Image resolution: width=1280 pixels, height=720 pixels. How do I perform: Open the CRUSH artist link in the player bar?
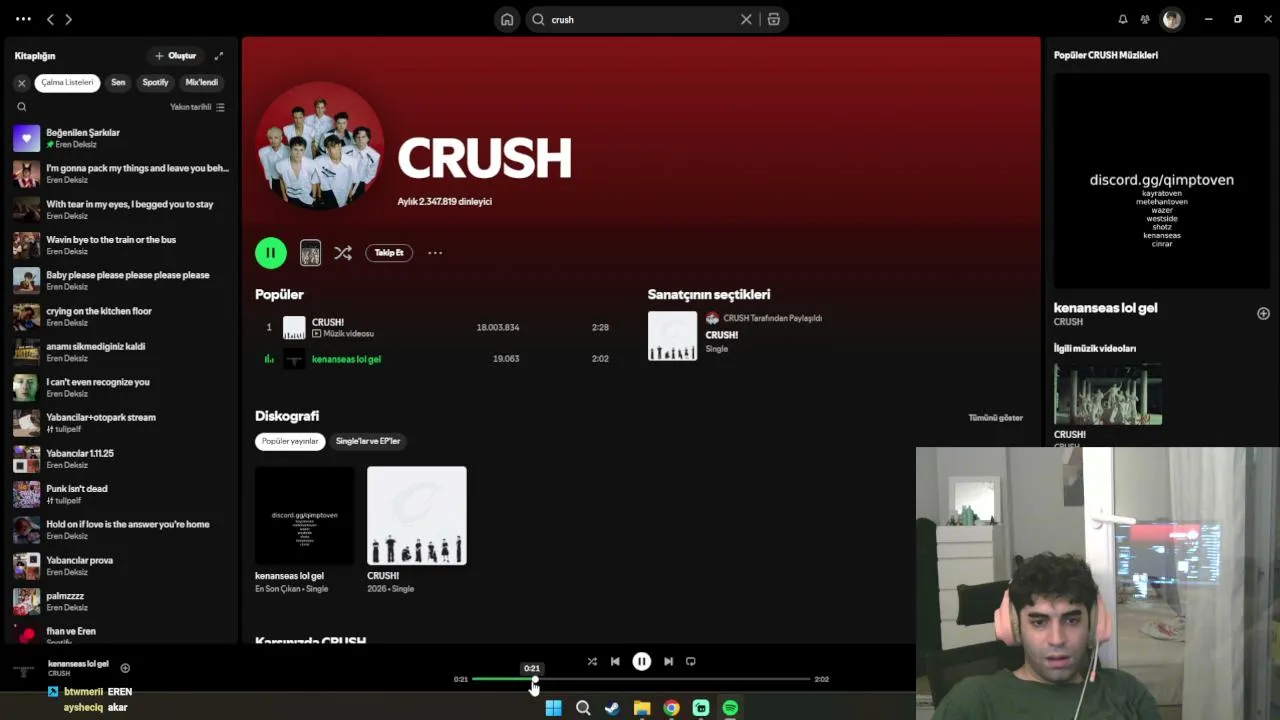coord(59,674)
